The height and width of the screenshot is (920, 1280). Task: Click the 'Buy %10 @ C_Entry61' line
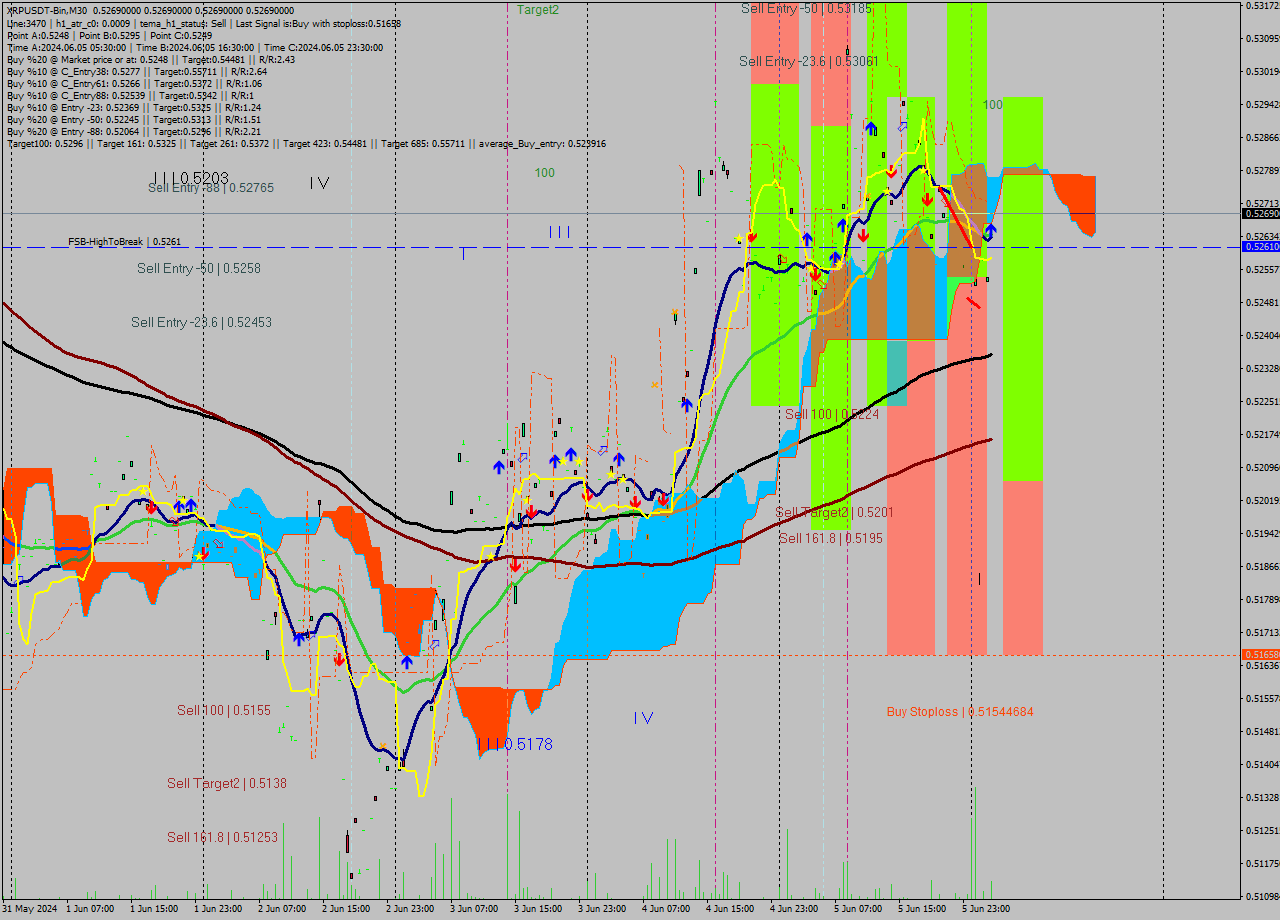[x=137, y=83]
